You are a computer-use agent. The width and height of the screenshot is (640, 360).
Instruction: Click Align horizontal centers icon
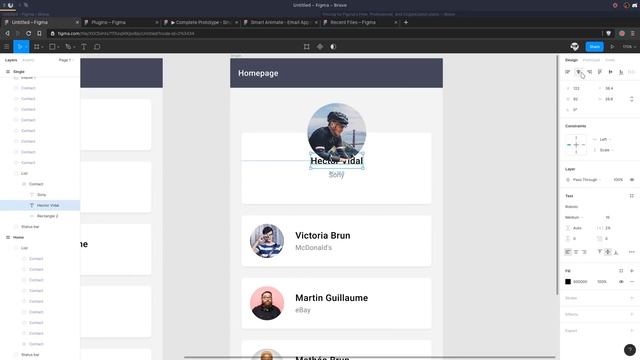[578, 72]
